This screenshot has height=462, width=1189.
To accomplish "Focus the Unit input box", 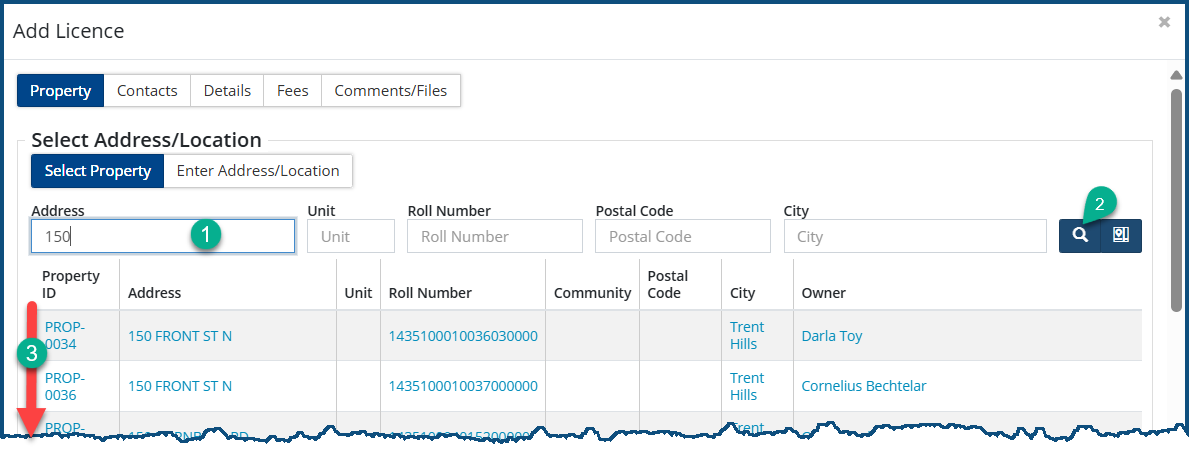I will coord(350,237).
